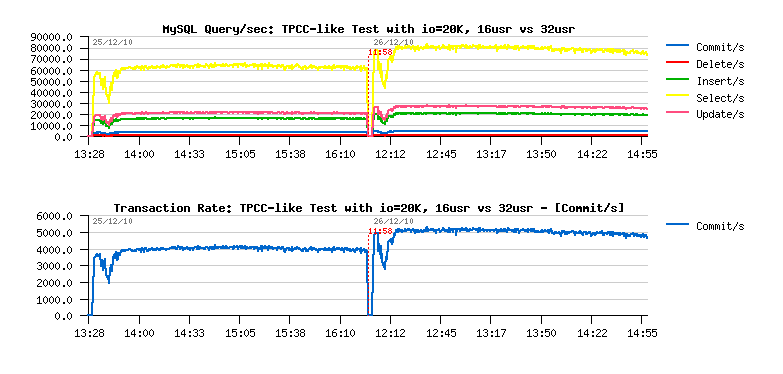The width and height of the screenshot is (783, 374).
Task: Click the blue Commit/s swatch in the top legend
Action: (678, 46)
